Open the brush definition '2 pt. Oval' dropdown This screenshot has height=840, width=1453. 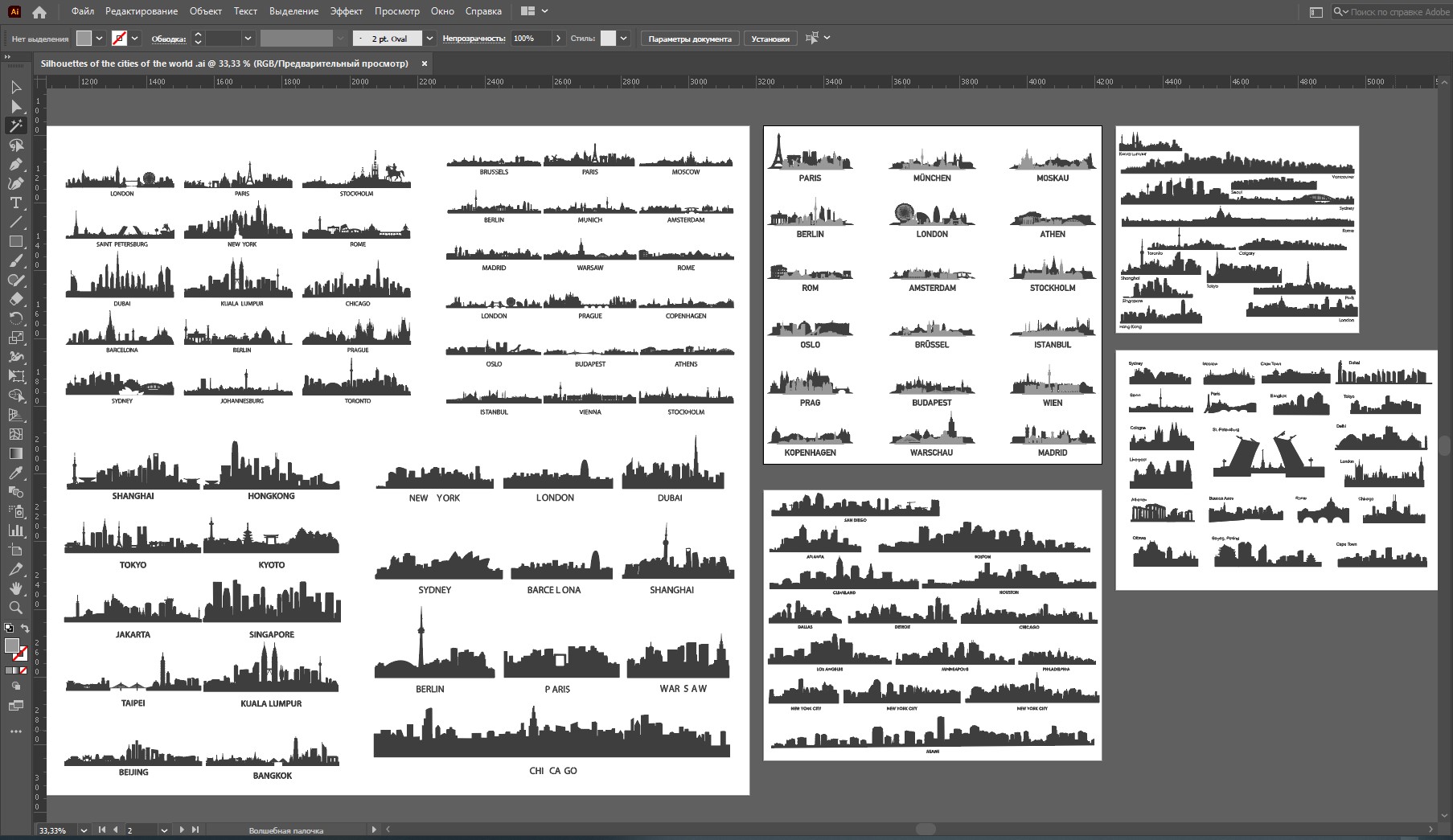429,39
